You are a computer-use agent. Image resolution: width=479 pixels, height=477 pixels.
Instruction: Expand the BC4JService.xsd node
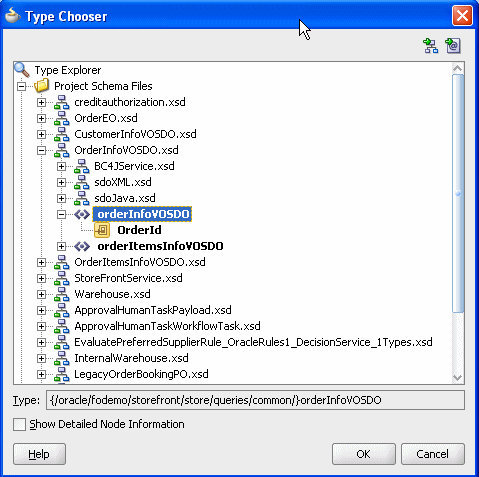pos(61,166)
